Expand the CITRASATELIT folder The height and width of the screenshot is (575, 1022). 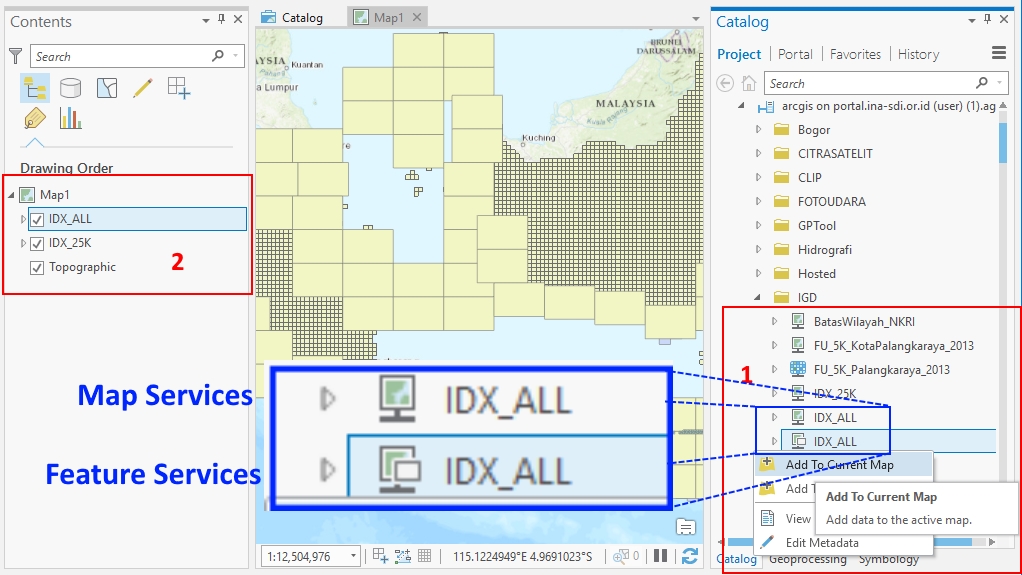[x=758, y=153]
